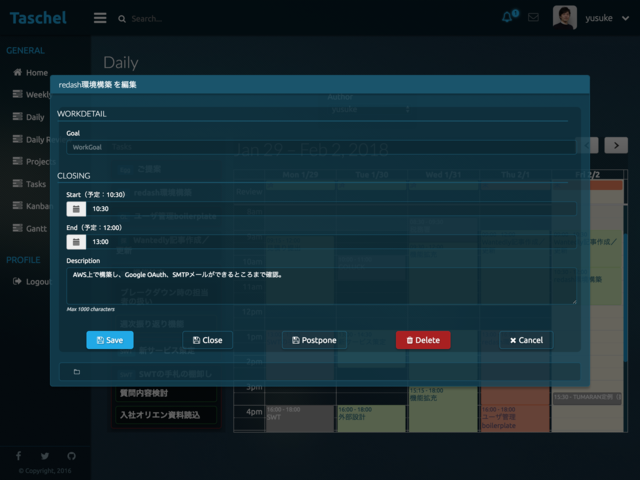
Task: Open the Facebook footer icon
Action: pos(19,456)
